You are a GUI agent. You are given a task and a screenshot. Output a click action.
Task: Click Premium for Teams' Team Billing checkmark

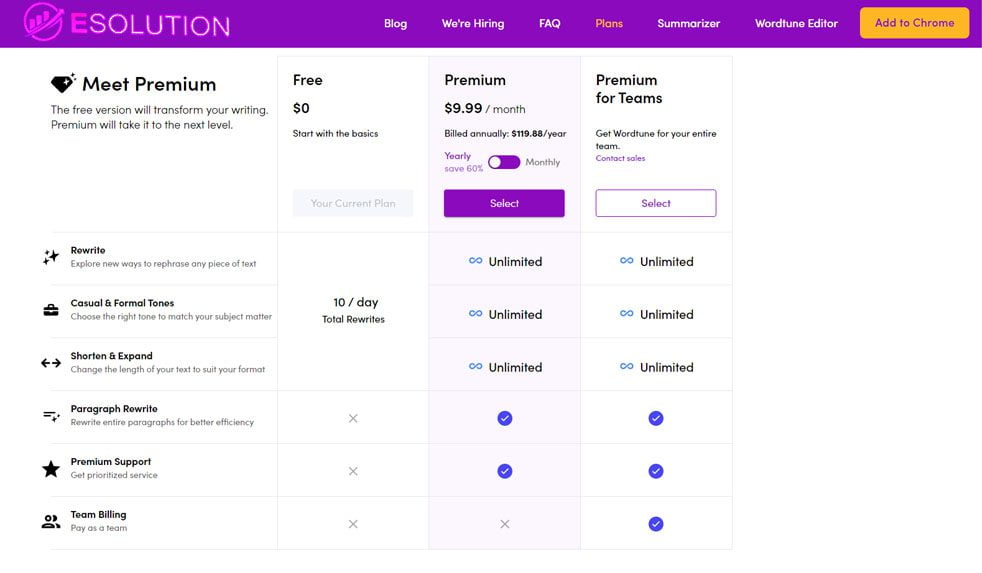(656, 523)
